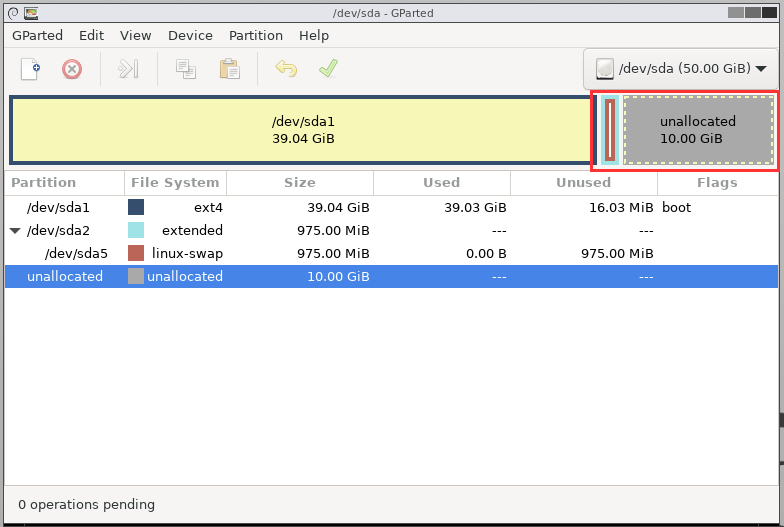Screen dimensions: 784x527
Task: Click the Partition column header
Action: pyautogui.click(x=64, y=182)
